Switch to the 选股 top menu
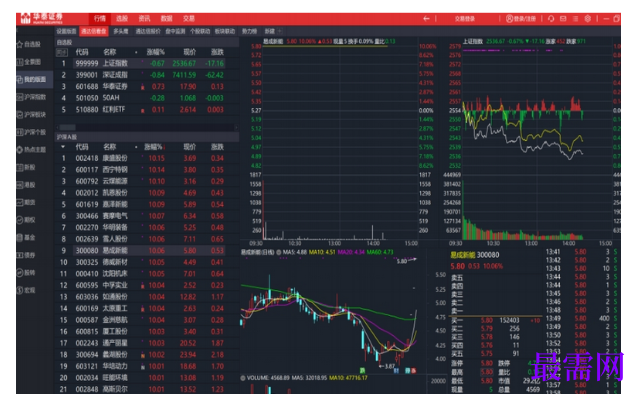The height and width of the screenshot is (398, 643). pyautogui.click(x=122, y=18)
